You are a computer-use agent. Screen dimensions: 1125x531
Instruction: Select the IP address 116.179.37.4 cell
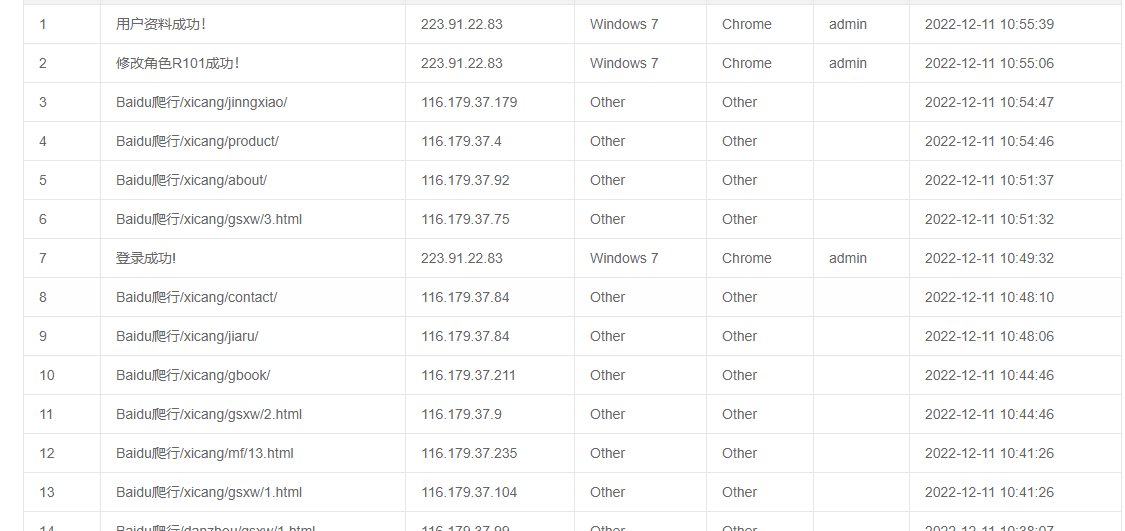(461, 141)
